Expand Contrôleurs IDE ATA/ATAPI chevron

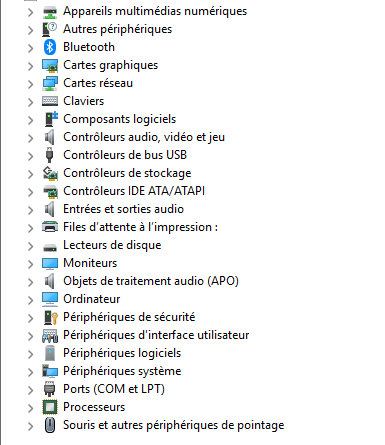pyautogui.click(x=31, y=192)
